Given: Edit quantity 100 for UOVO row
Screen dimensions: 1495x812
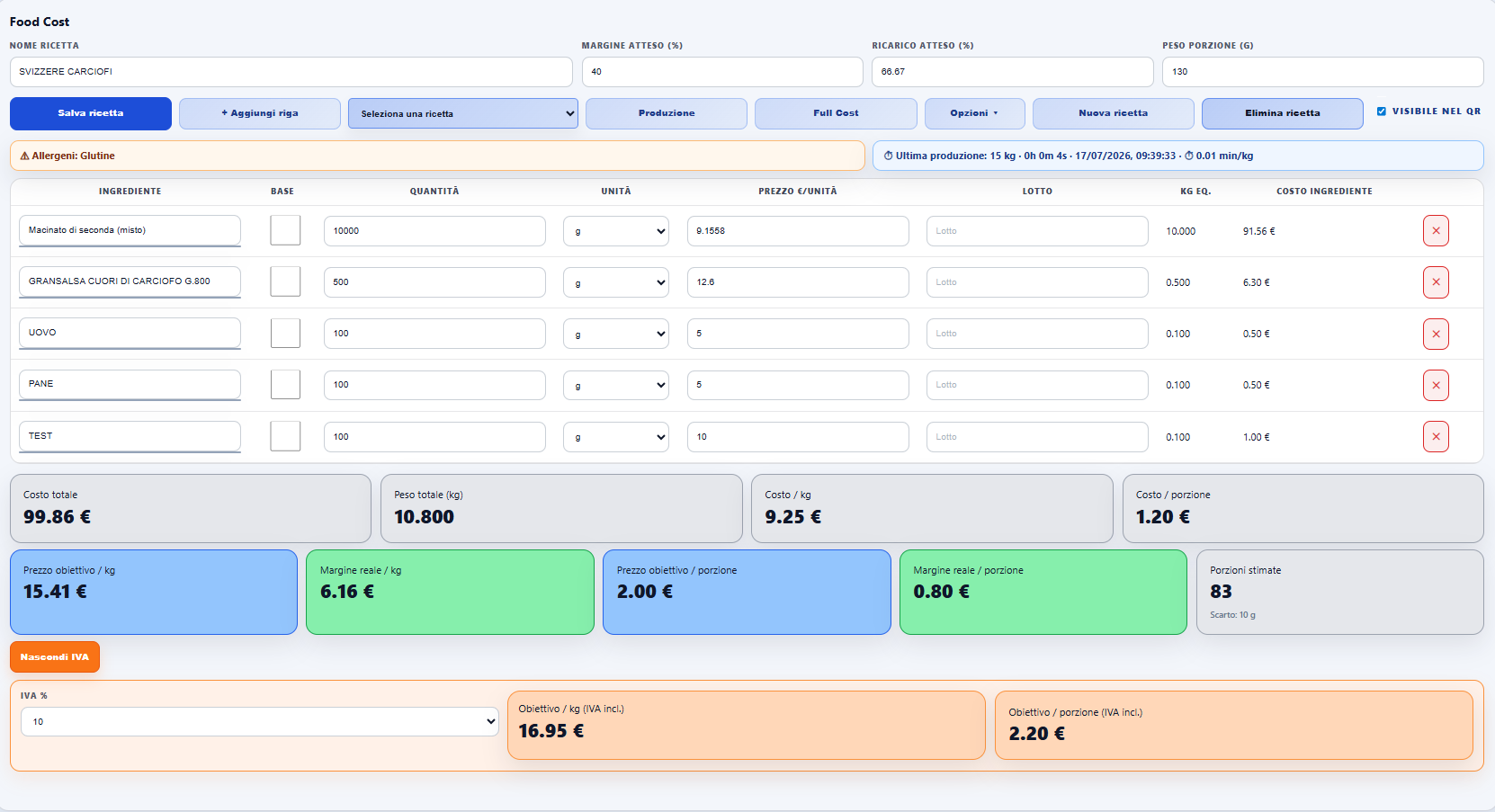Looking at the screenshot, I should click(434, 334).
